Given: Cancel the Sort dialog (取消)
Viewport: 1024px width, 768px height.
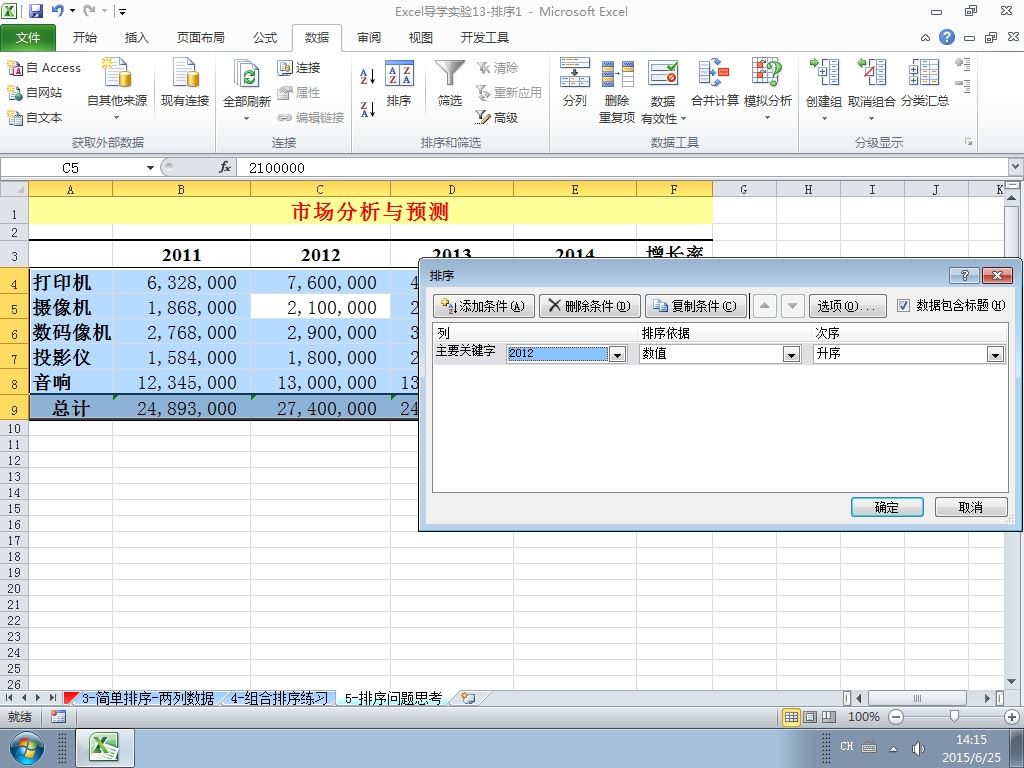Looking at the screenshot, I should pos(970,507).
